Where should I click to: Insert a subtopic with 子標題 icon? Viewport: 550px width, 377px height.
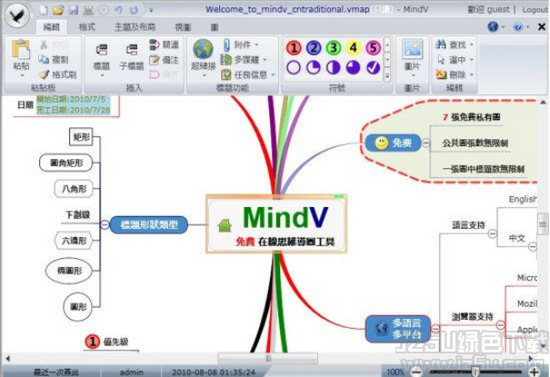coord(132,50)
